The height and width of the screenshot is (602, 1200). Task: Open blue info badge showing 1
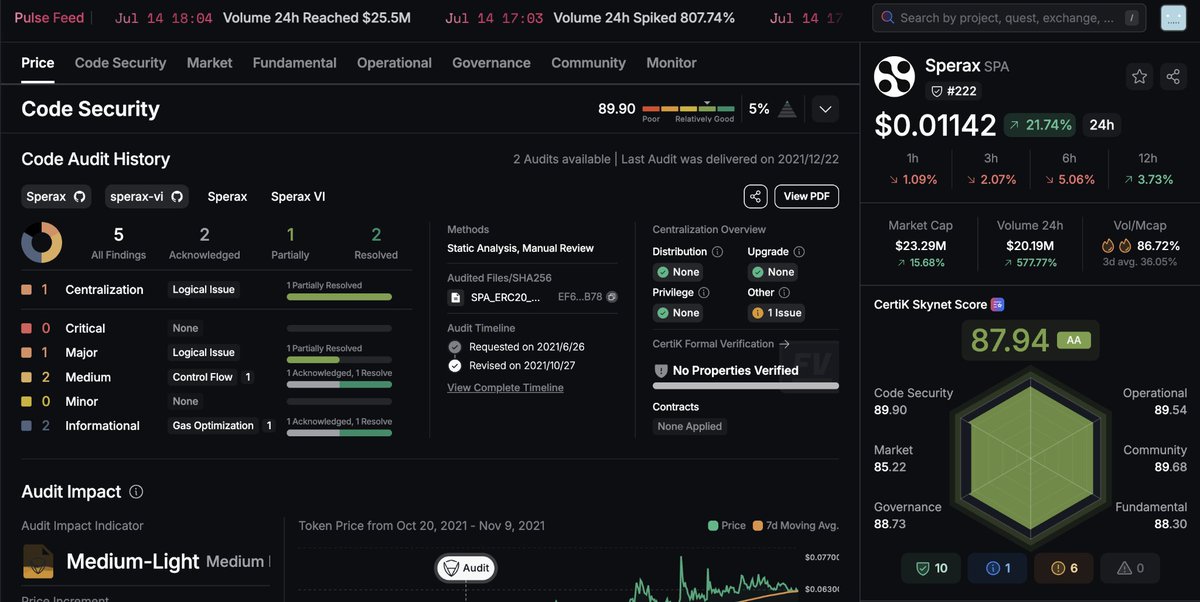998,568
